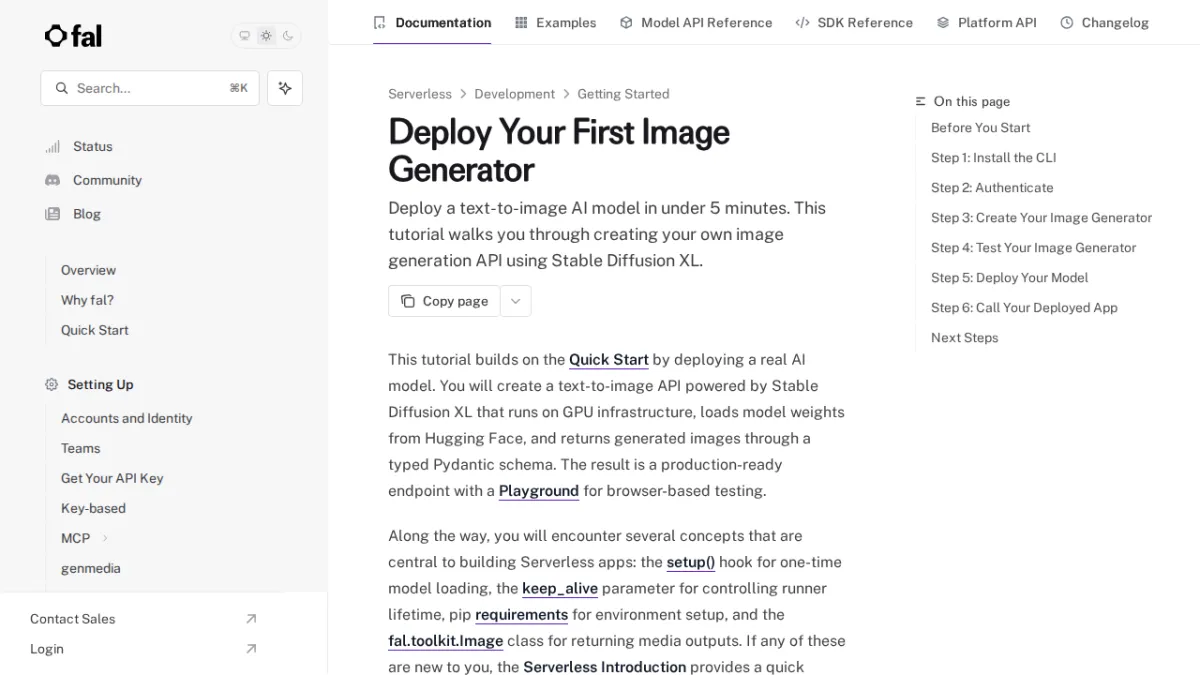Go to Getting Started breadcrumb

coord(623,94)
